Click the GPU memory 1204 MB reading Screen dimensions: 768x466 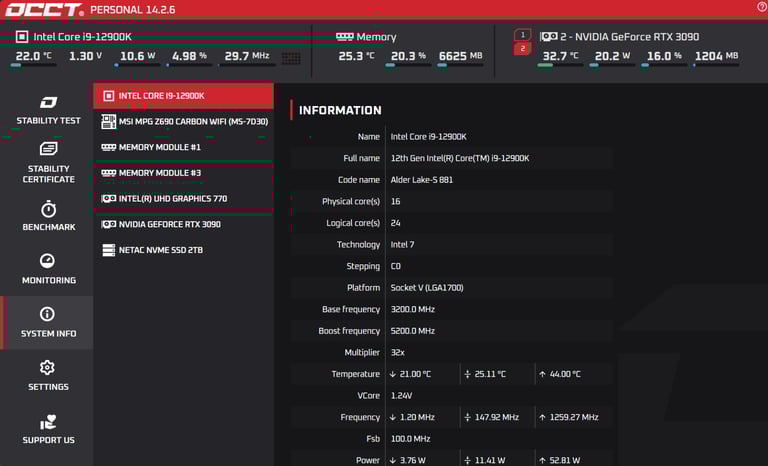[x=717, y=56]
